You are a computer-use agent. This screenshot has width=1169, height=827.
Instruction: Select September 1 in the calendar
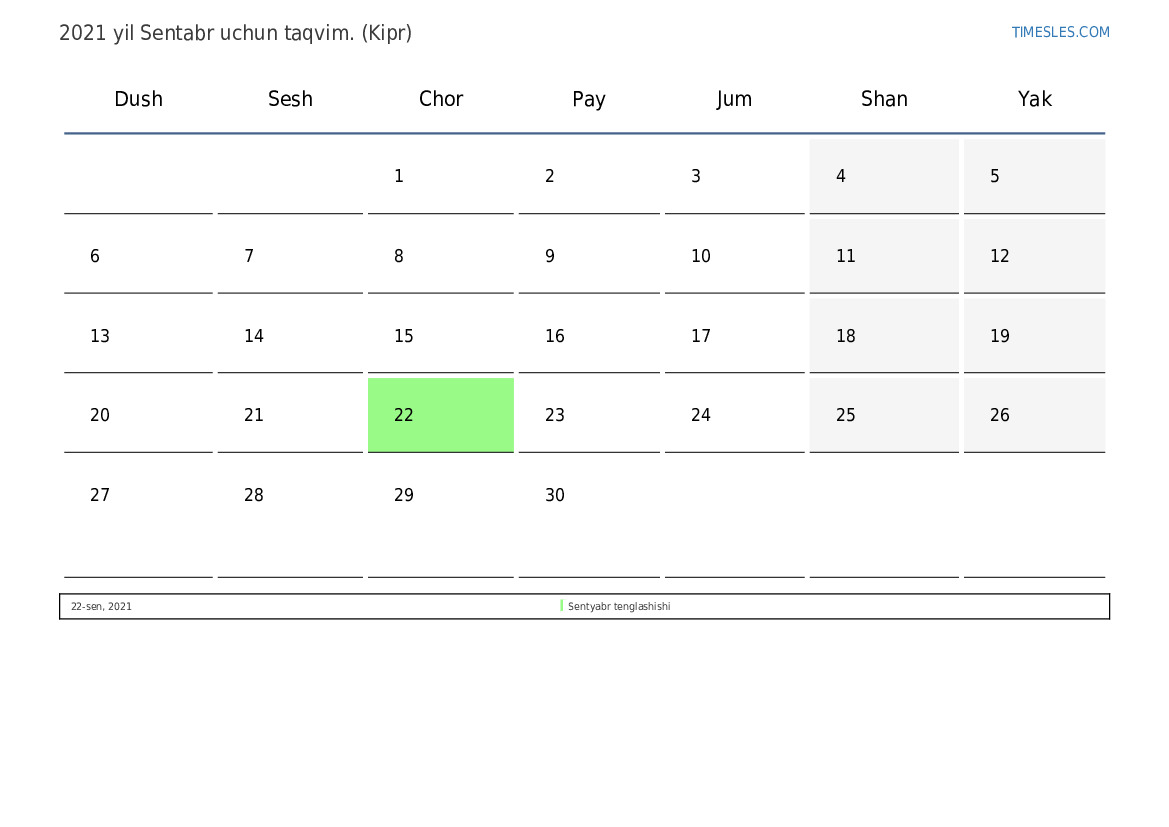point(399,177)
